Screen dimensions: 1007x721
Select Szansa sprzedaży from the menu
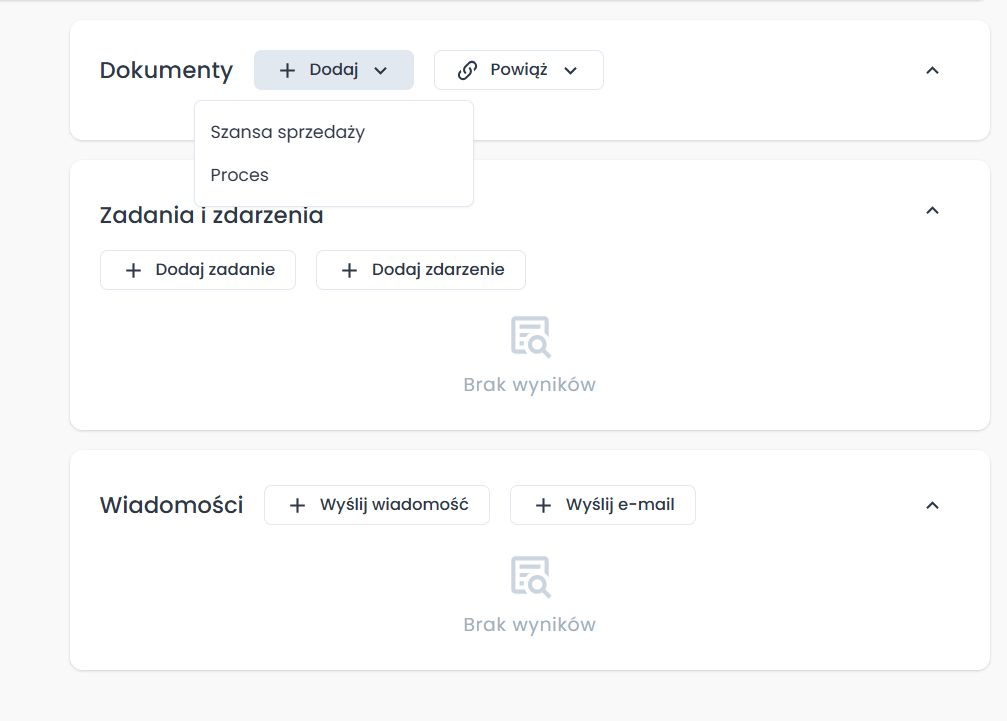click(x=287, y=132)
